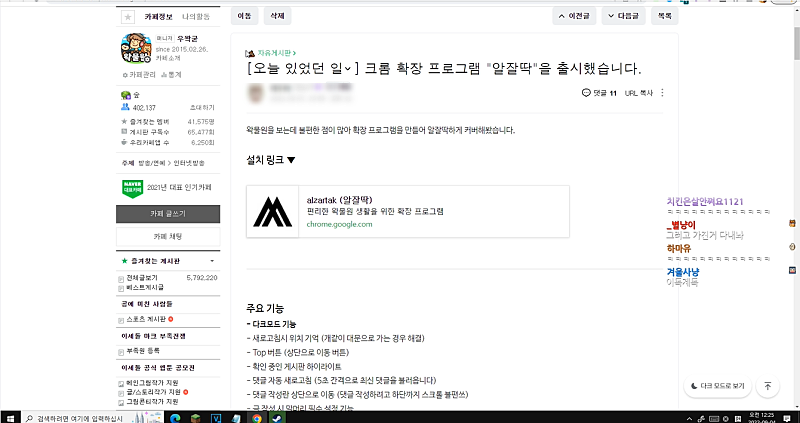The image size is (800, 423).
Task: Click the chrome.google.com URL text
Action: tap(339, 224)
